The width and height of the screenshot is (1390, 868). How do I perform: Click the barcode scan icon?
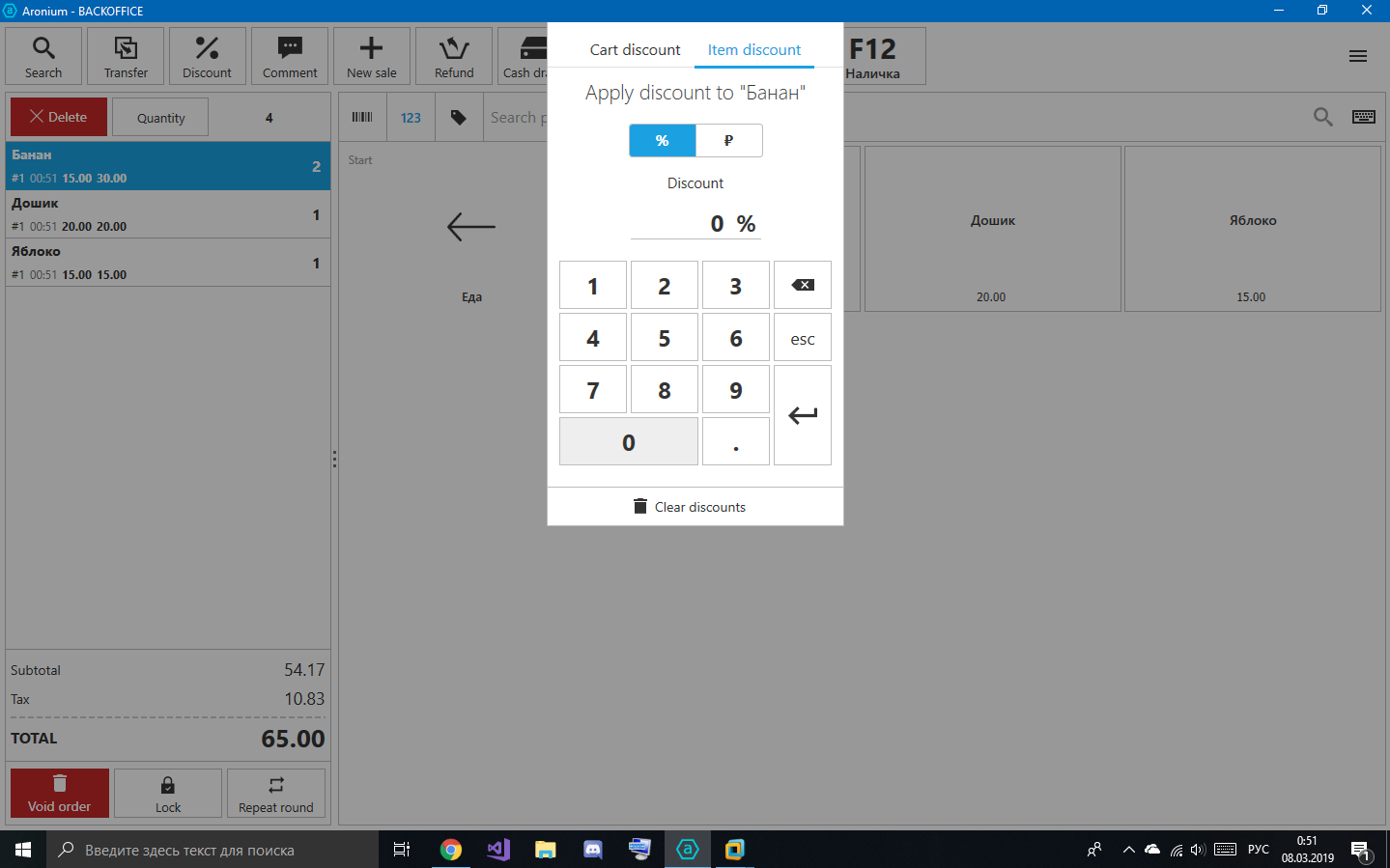[362, 117]
